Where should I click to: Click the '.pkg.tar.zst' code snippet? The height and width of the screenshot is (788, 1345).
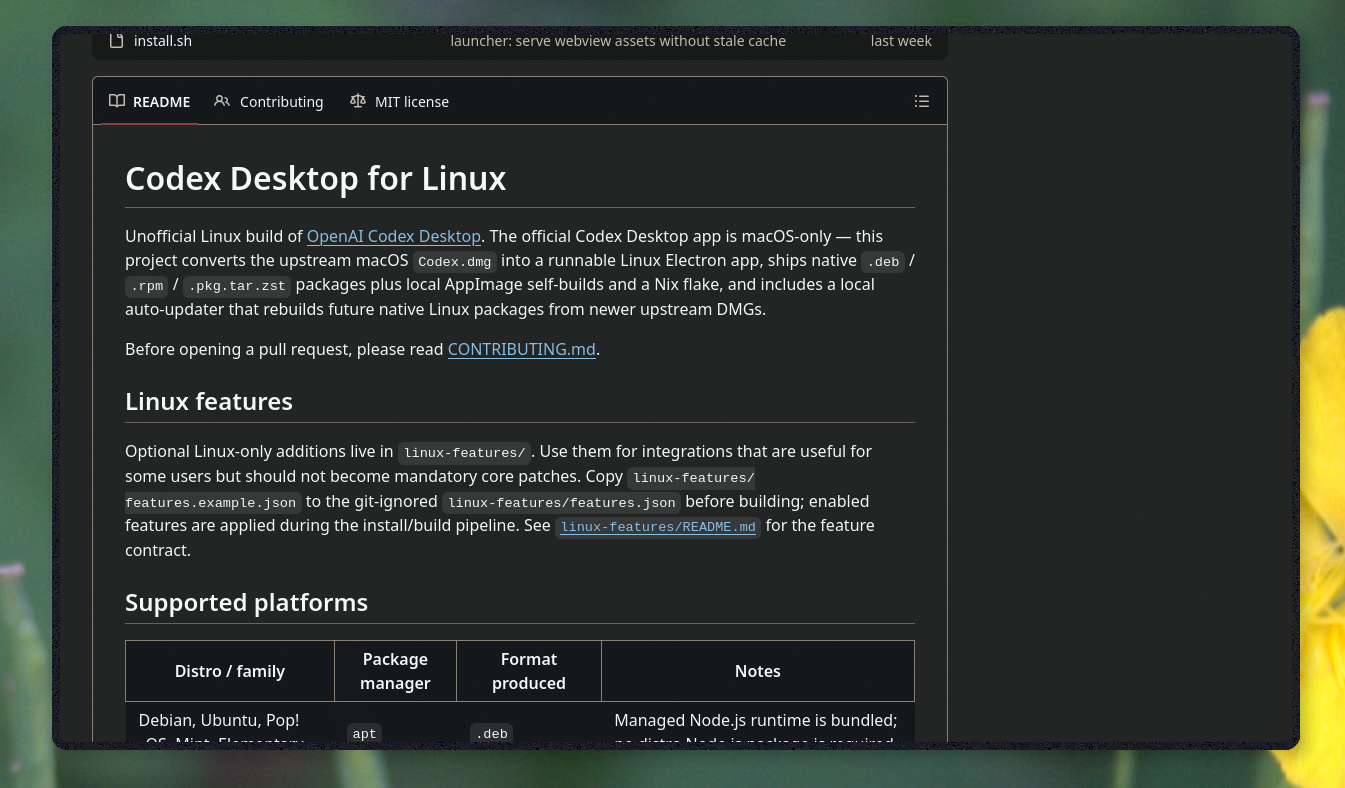237,286
